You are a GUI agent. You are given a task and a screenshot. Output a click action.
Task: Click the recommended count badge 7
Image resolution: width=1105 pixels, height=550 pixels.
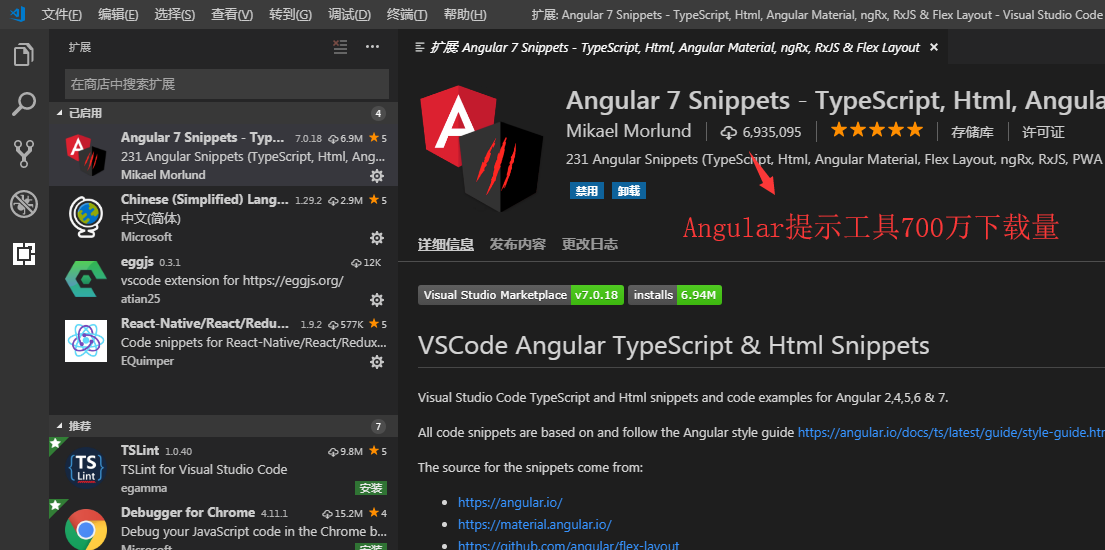coord(378,426)
